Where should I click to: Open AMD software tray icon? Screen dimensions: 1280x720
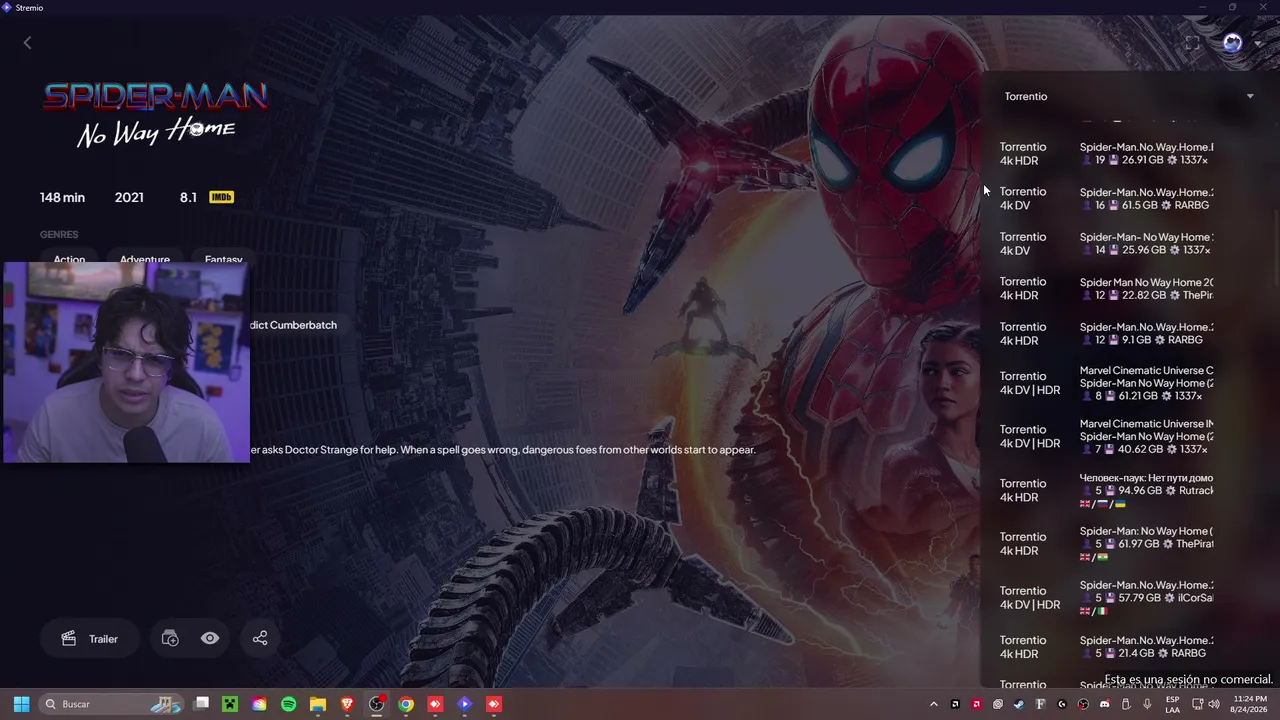[x=977, y=704]
